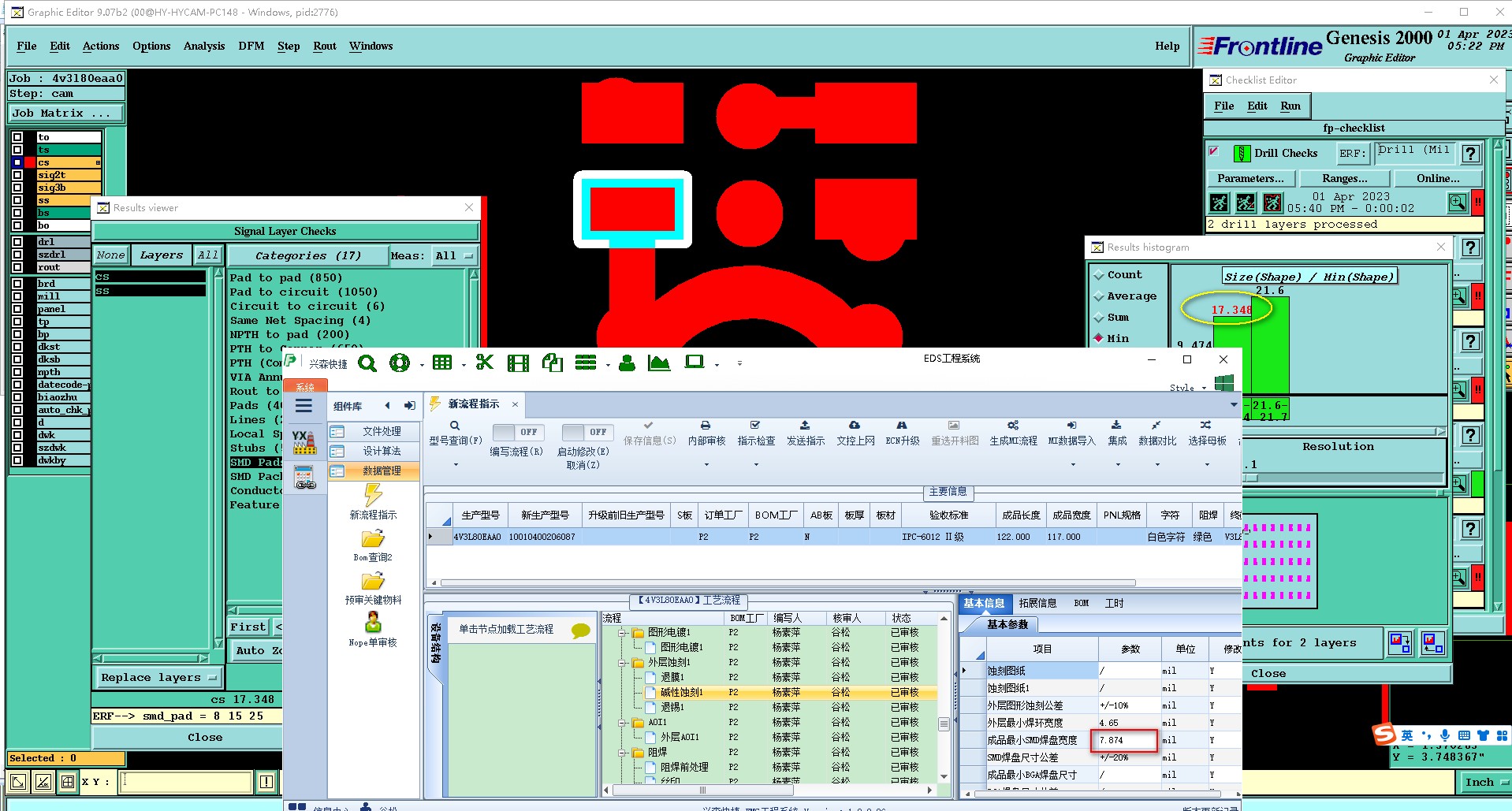Toggle checkbox for layer 'rout'
Viewport: 1512px width, 811px height.
tap(17, 267)
